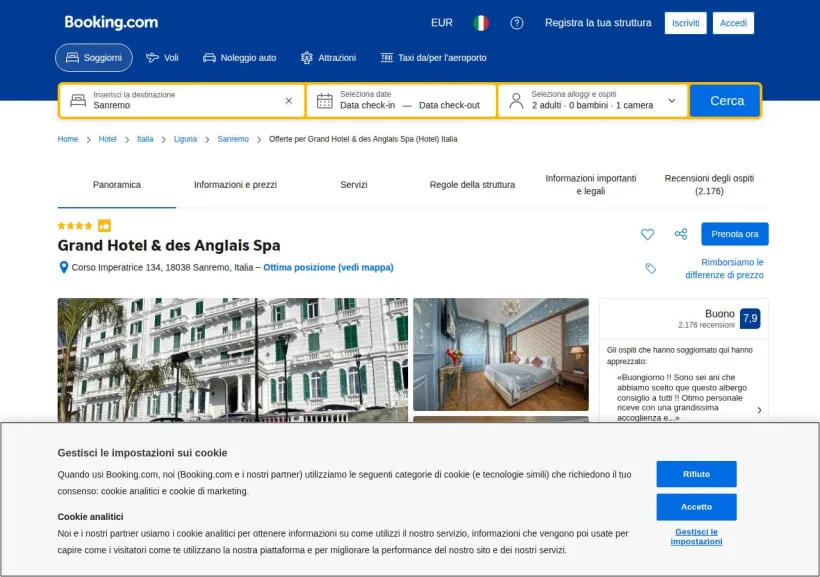Click the four-star hotel rating
This screenshot has height=577, width=820.
pos(75,226)
